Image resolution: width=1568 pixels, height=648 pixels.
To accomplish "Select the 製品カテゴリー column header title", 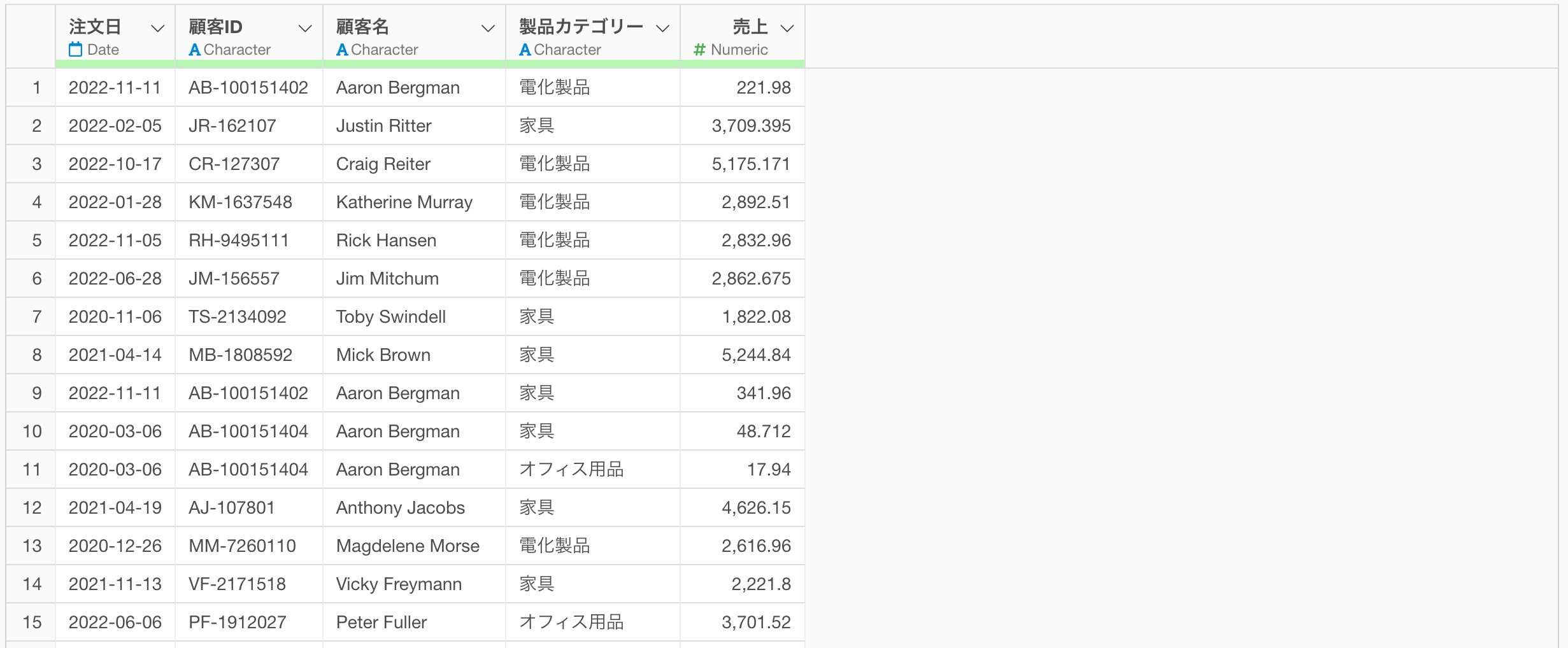I will (581, 27).
